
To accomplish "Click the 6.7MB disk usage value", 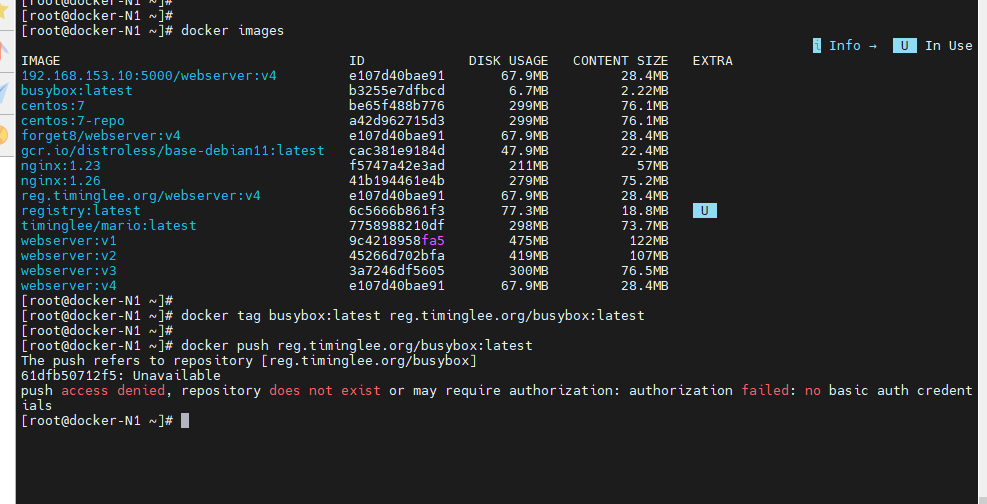I will (x=529, y=91).
